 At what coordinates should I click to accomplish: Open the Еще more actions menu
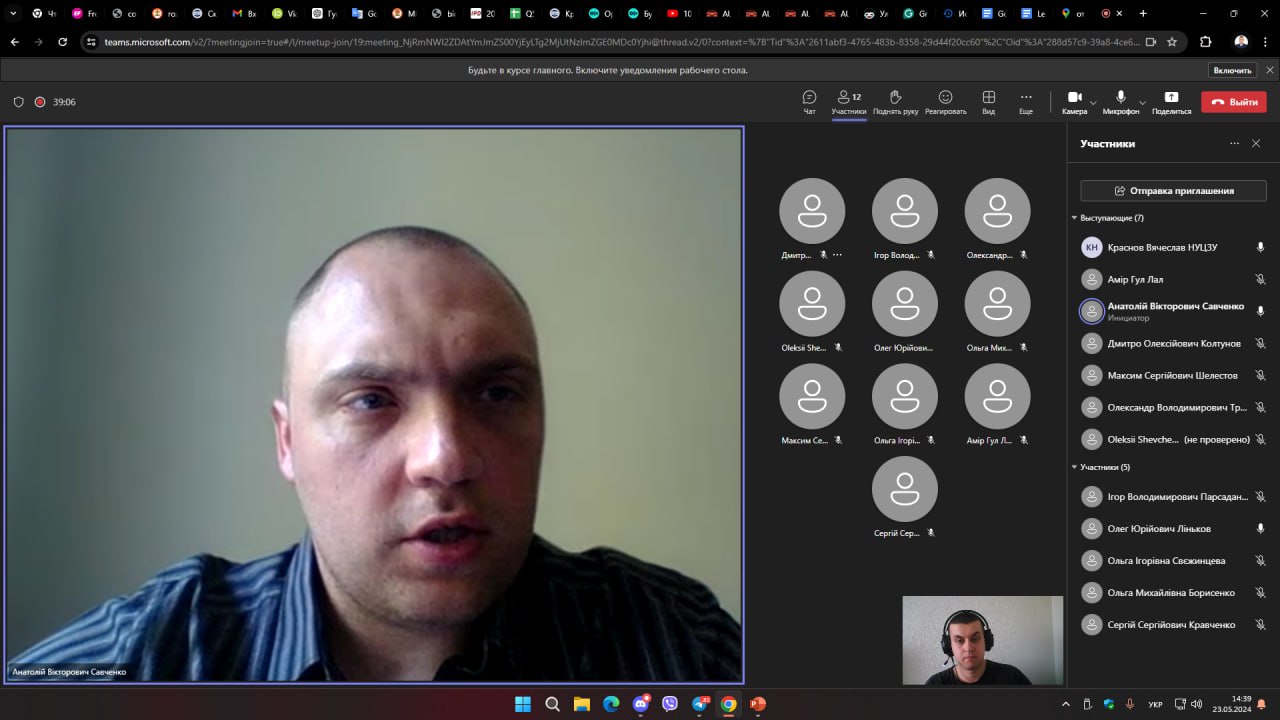(x=1025, y=101)
